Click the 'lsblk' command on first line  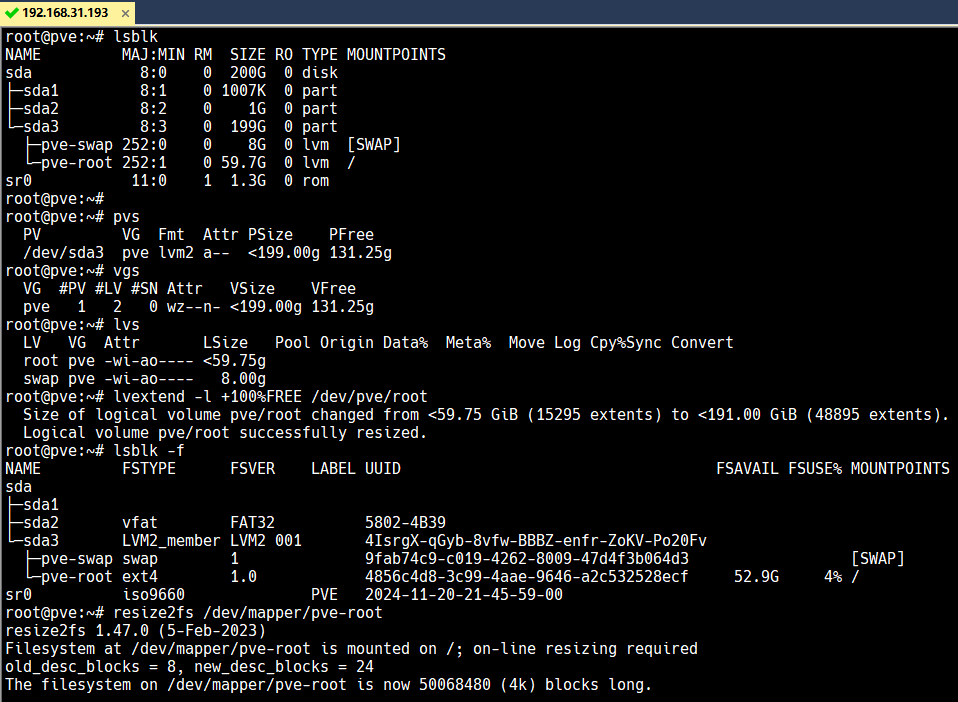[136, 37]
